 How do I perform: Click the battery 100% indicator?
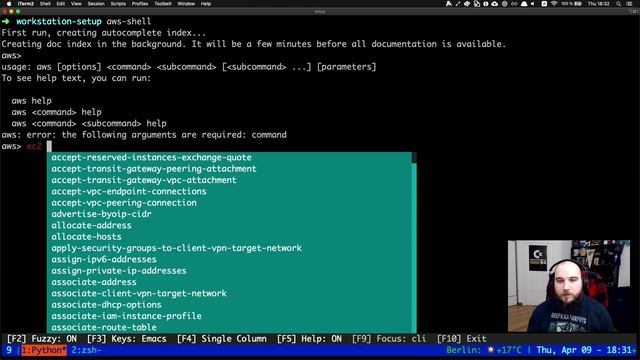(x=571, y=4)
